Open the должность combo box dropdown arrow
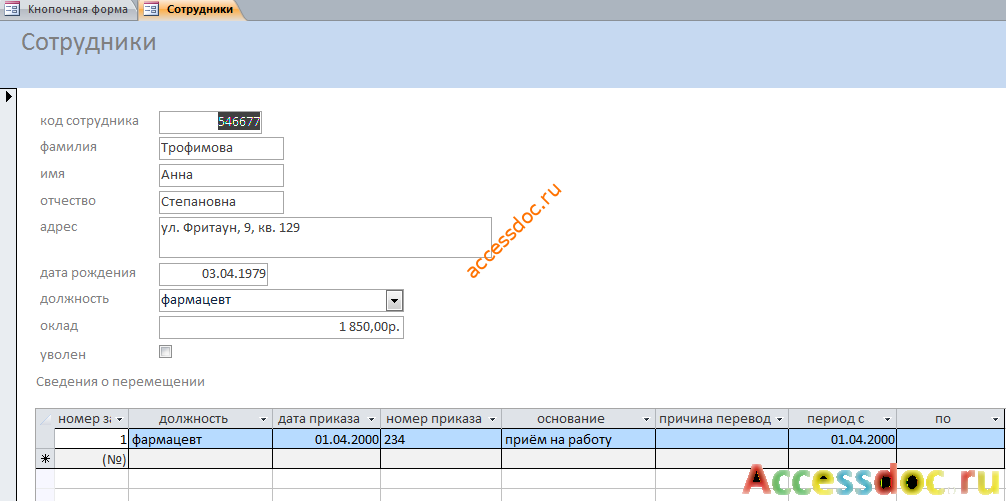 click(x=395, y=300)
